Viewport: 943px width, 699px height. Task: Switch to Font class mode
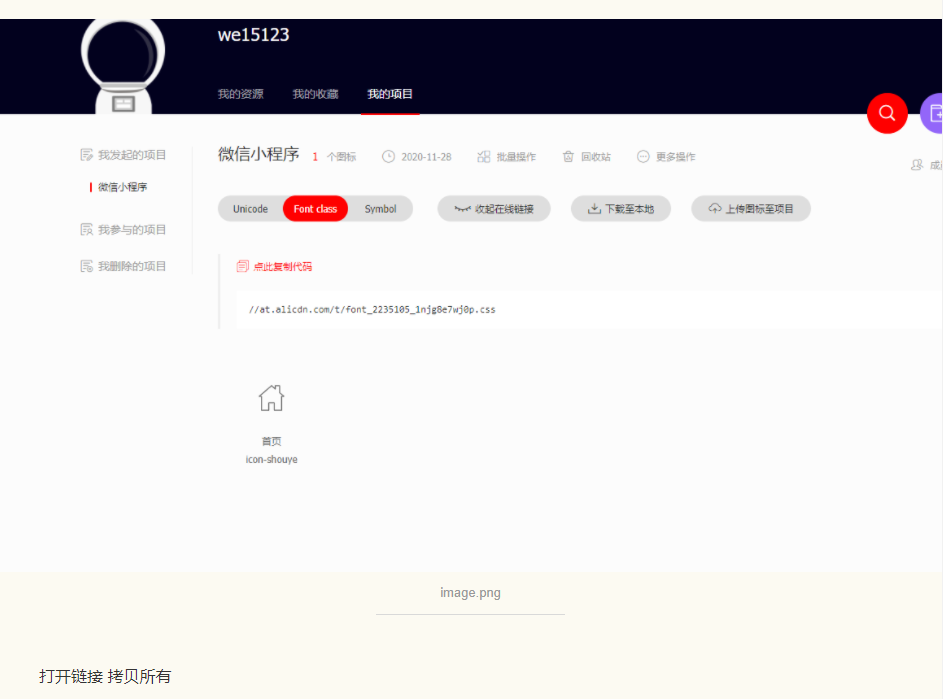[315, 209]
